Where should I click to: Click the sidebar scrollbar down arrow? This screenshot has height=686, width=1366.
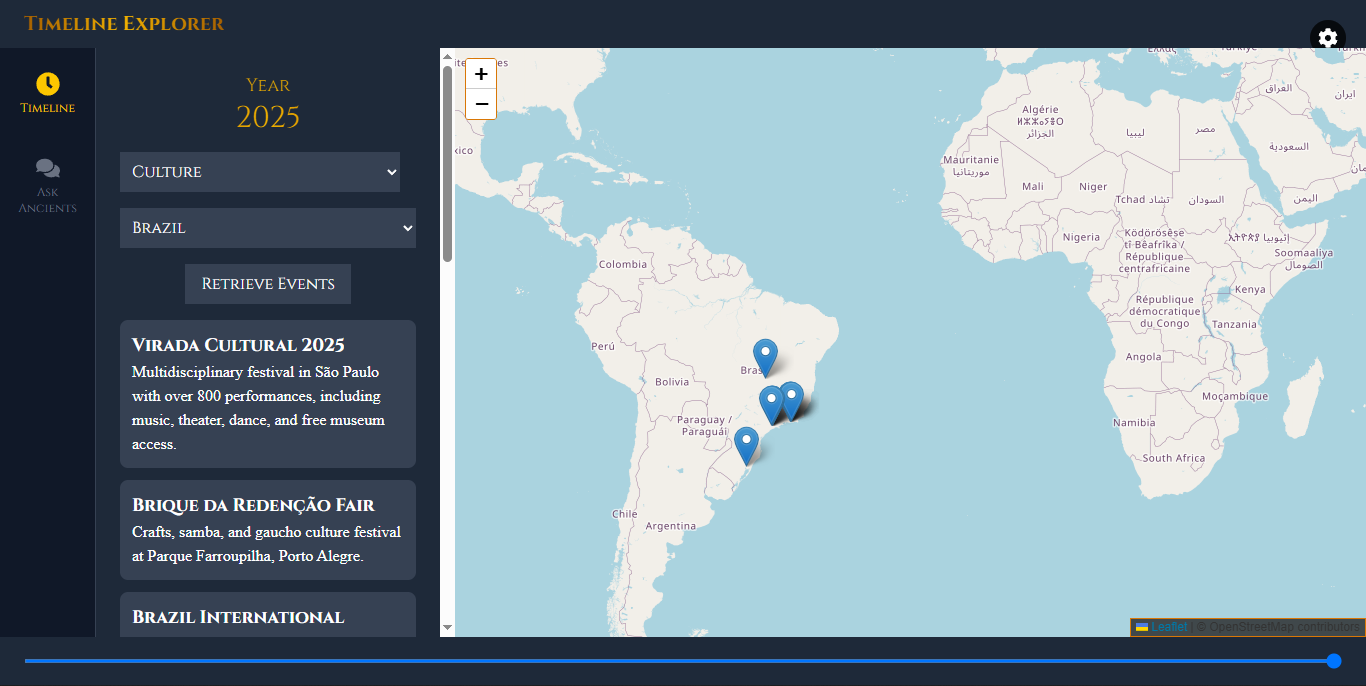447,628
